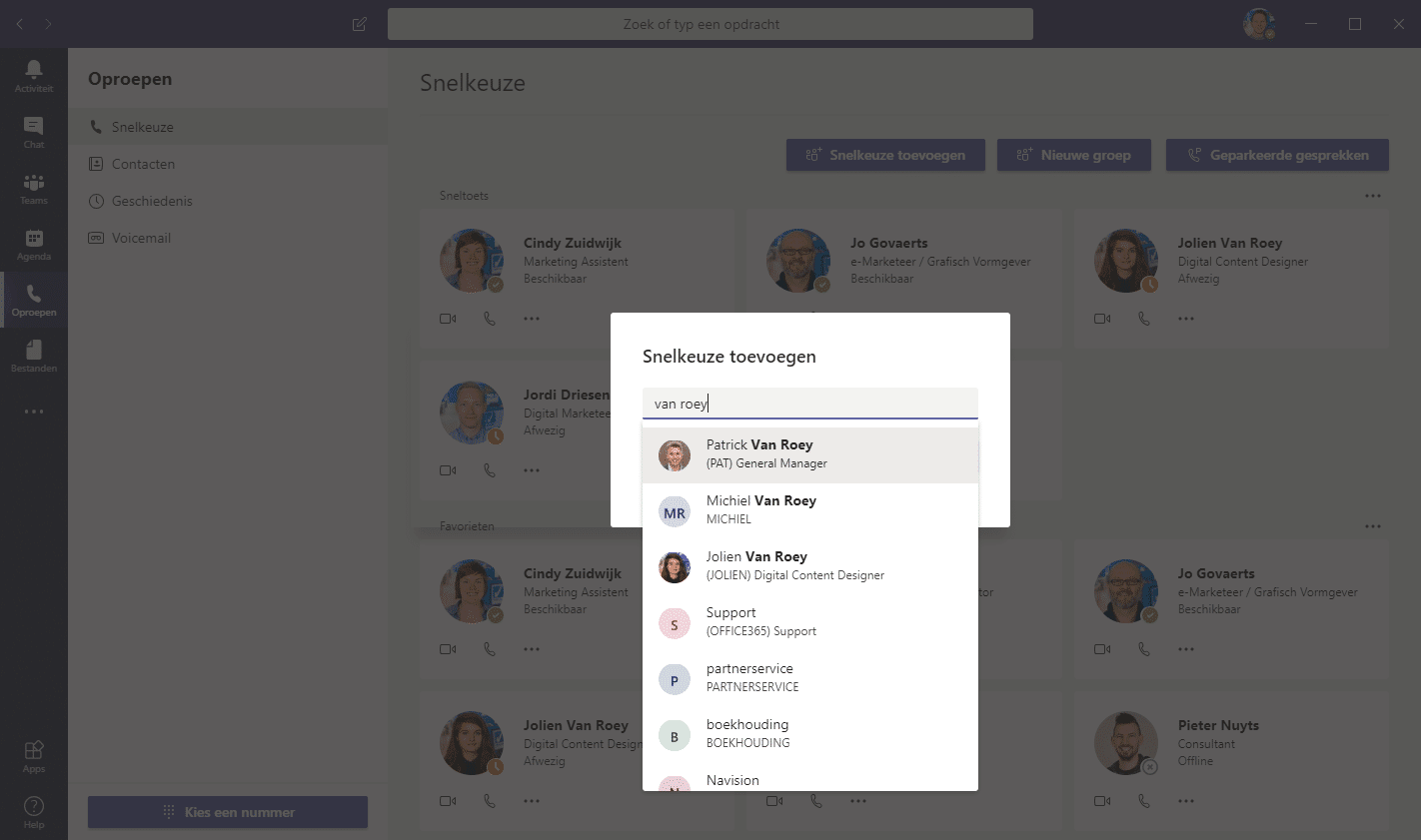Call Jolien Van Roey by phone in Sneltoets
1421x840 pixels.
pyautogui.click(x=1144, y=319)
